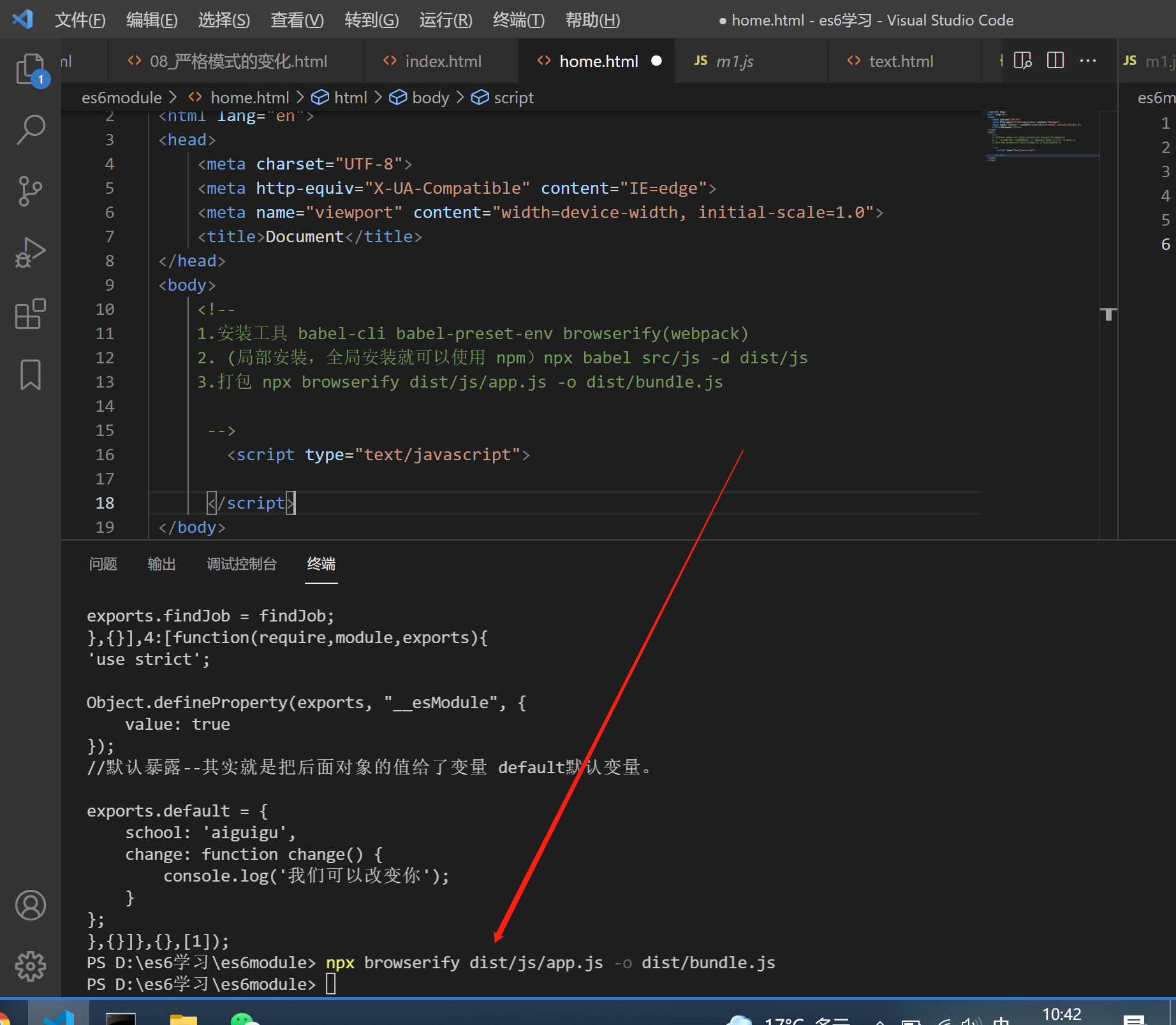Click line number 16 in the gutter
1176x1025 pixels.
[x=105, y=454]
